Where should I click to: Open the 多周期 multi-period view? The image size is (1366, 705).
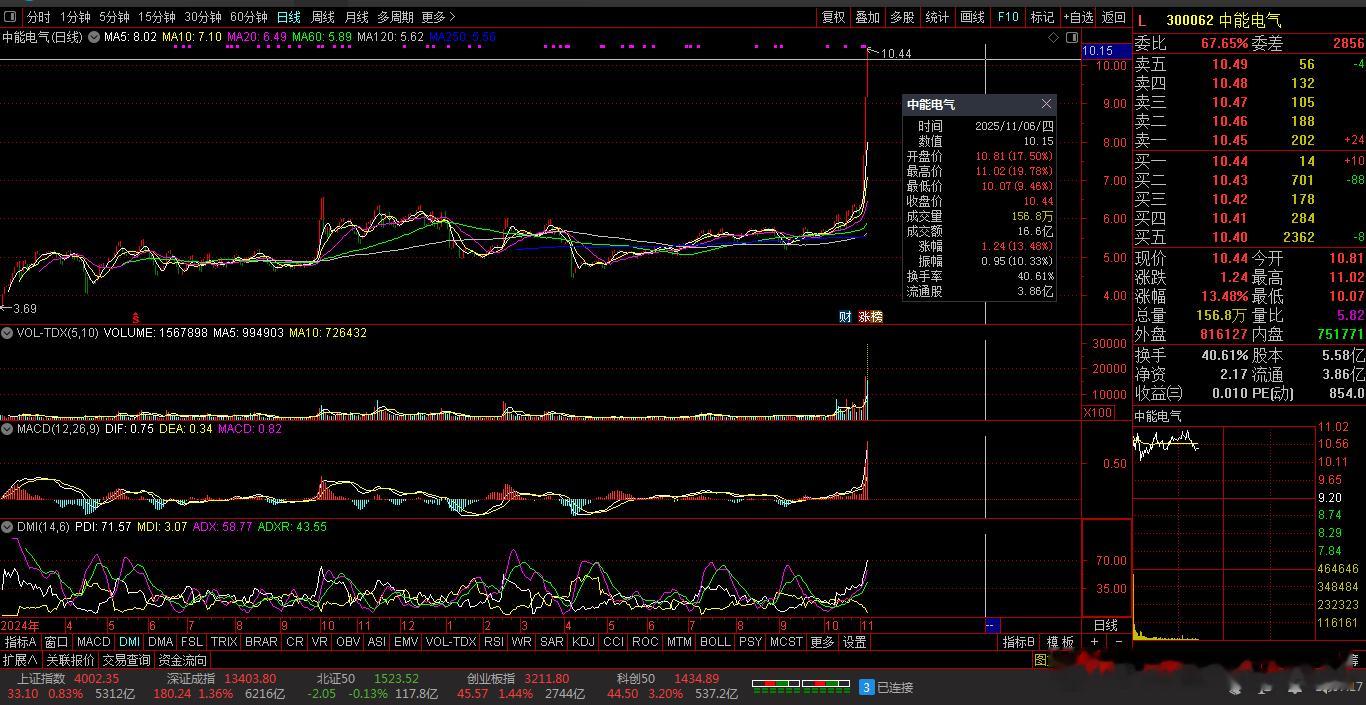[395, 17]
